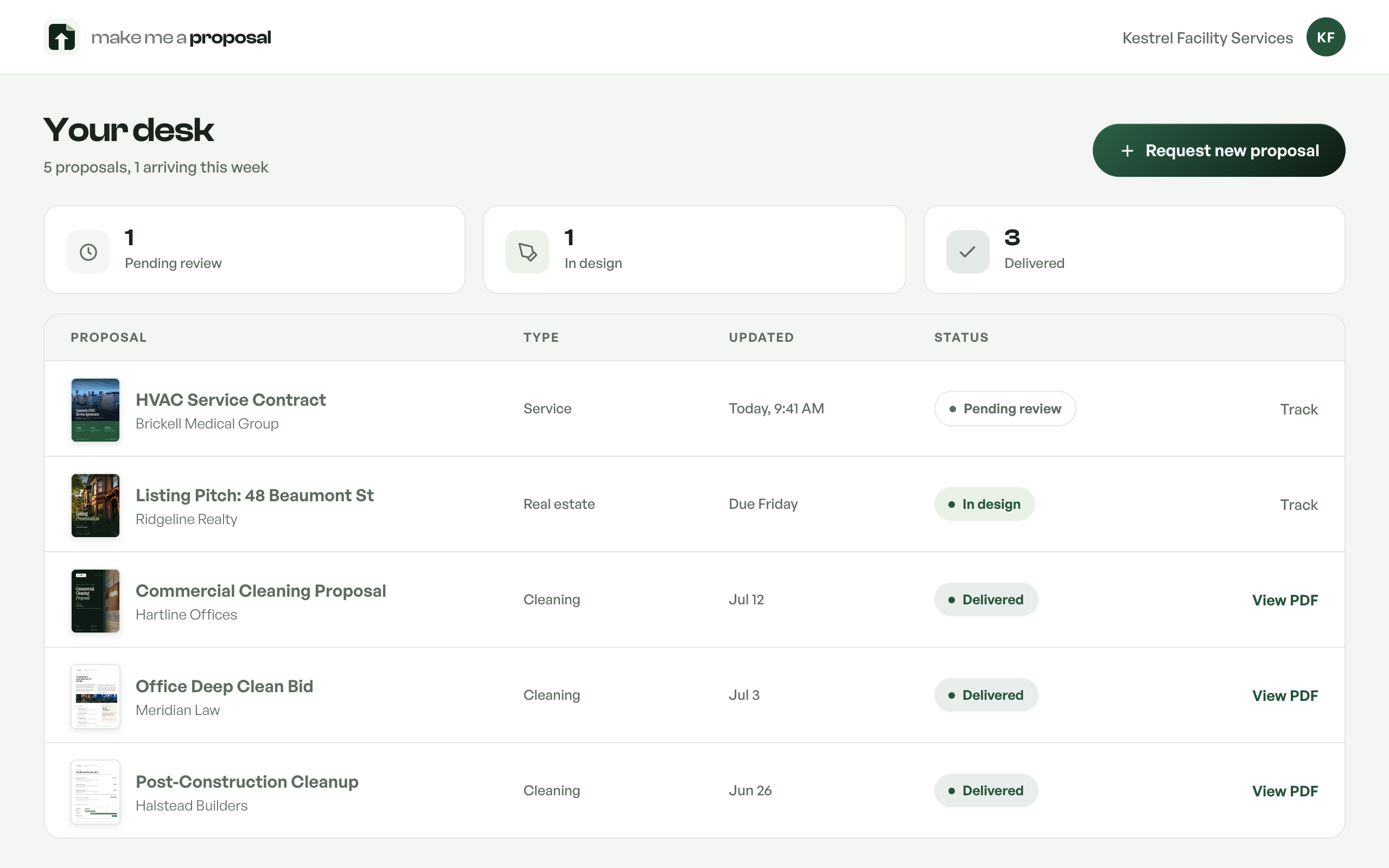Click the In design status pill
This screenshot has height=868, width=1389.
coord(984,504)
